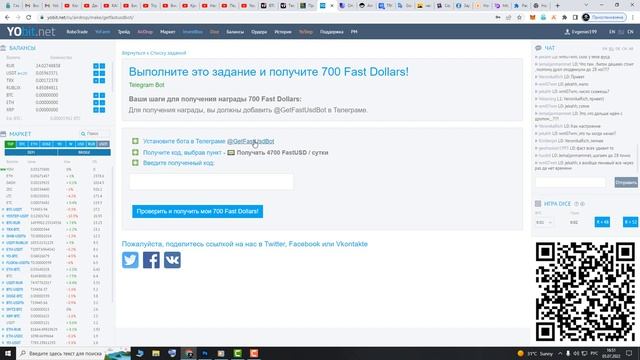This screenshot has height=360, width=640.
Task: Click the browser back arrow
Action: [x=7, y=18]
